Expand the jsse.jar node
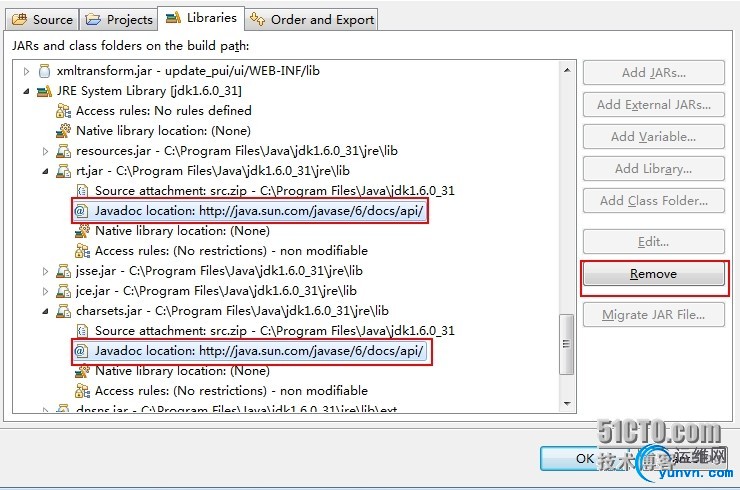 pyautogui.click(x=45, y=271)
